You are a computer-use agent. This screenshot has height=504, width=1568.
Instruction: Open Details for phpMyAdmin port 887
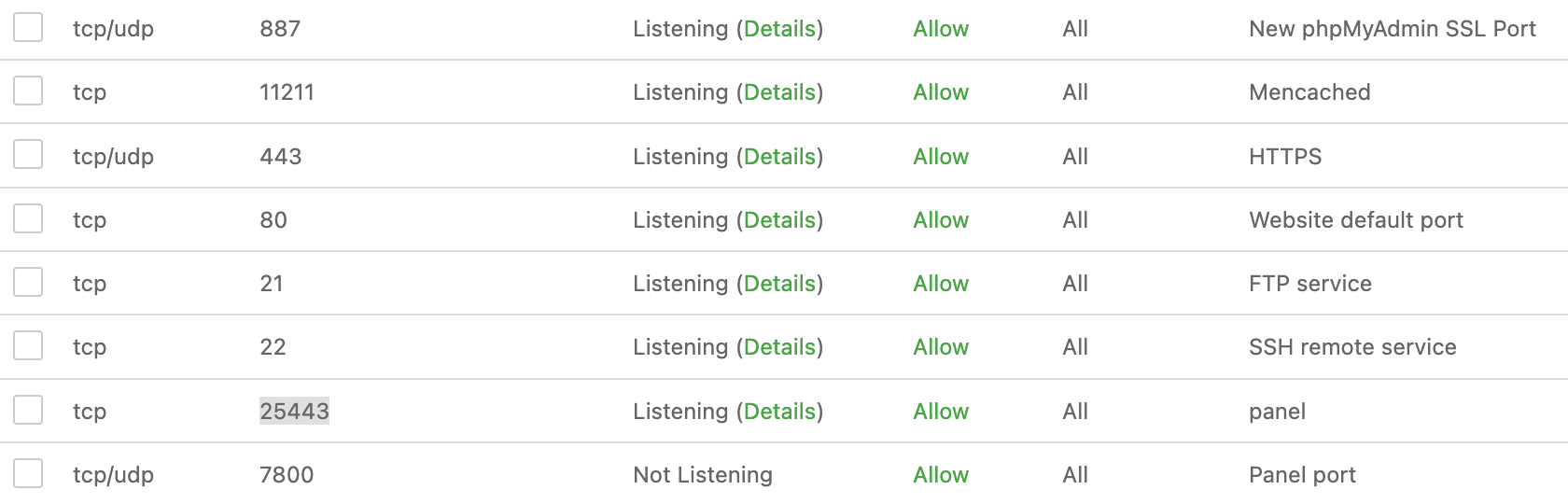[x=779, y=29]
